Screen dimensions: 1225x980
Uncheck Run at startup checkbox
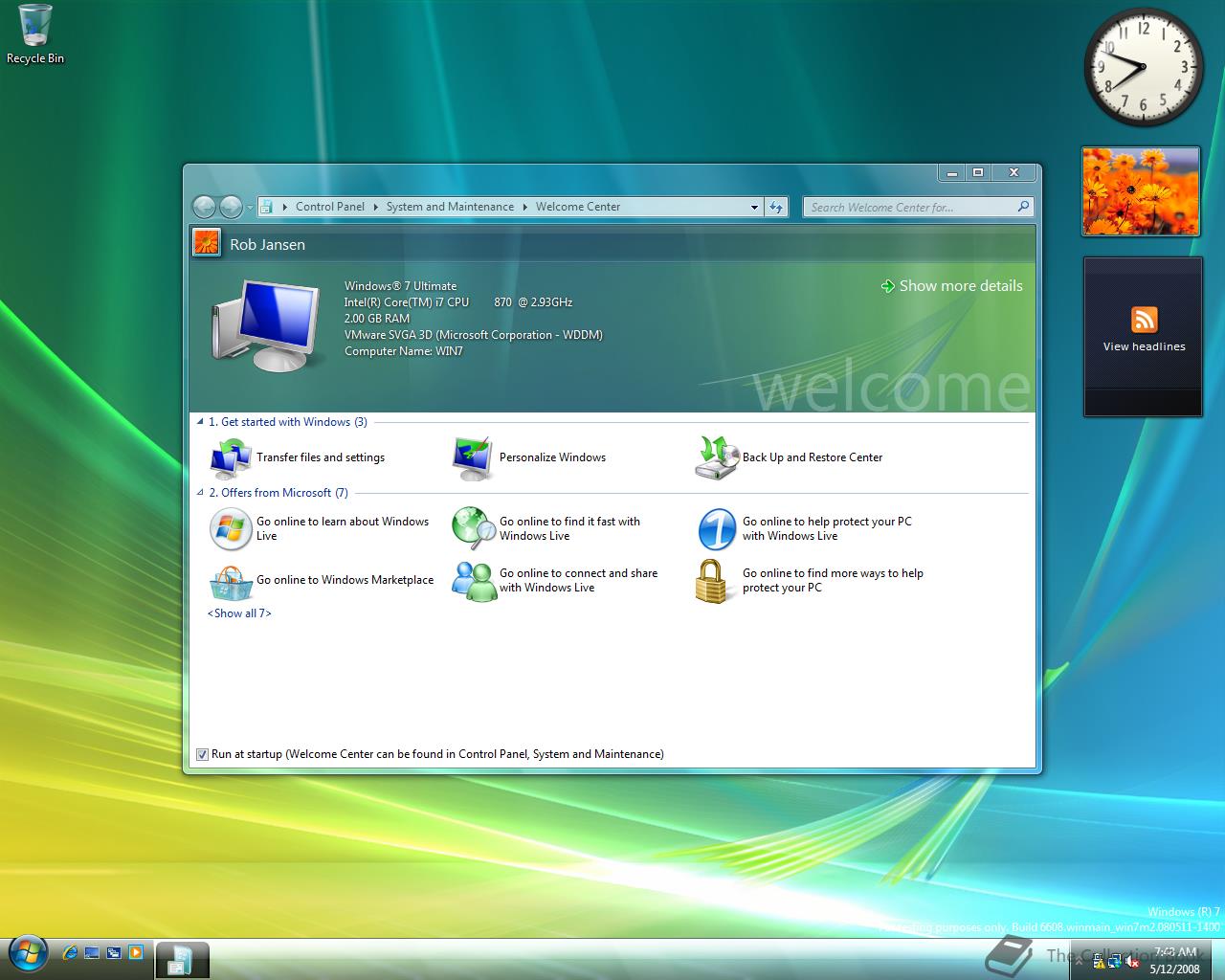click(x=202, y=754)
